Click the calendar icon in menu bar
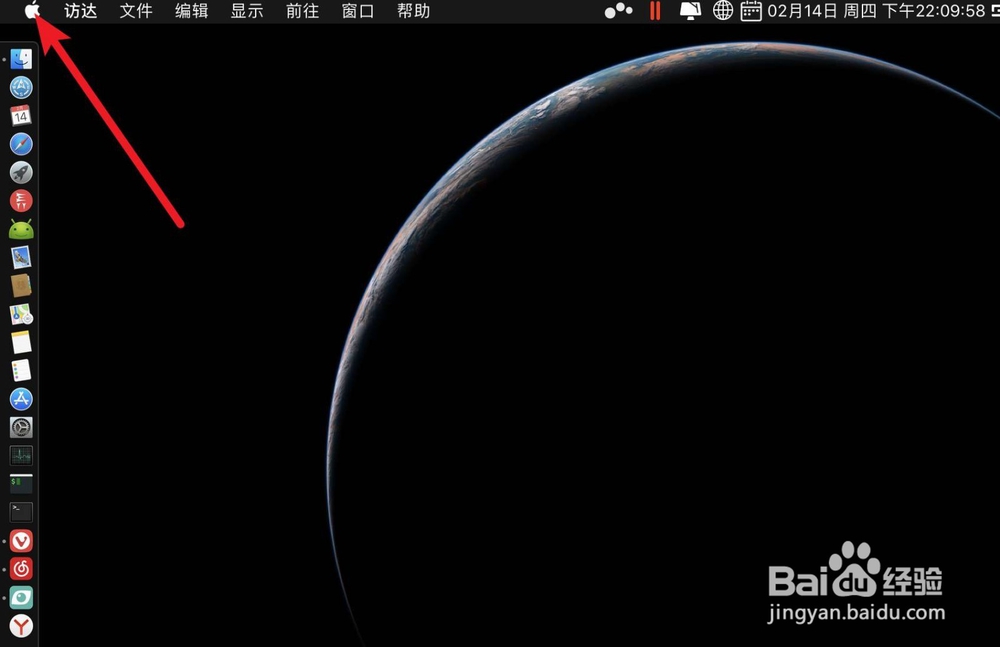 pos(751,11)
